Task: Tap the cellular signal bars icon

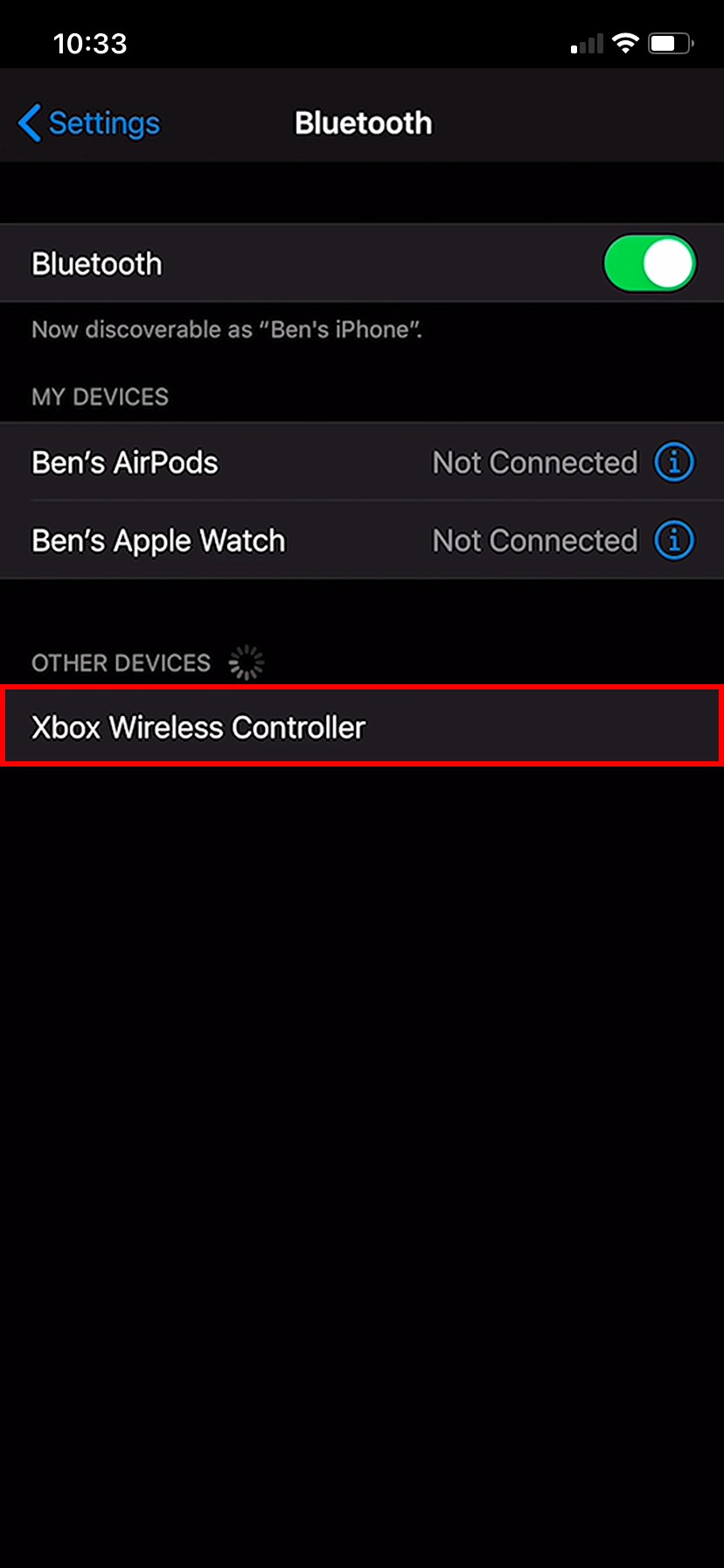Action: tap(587, 44)
